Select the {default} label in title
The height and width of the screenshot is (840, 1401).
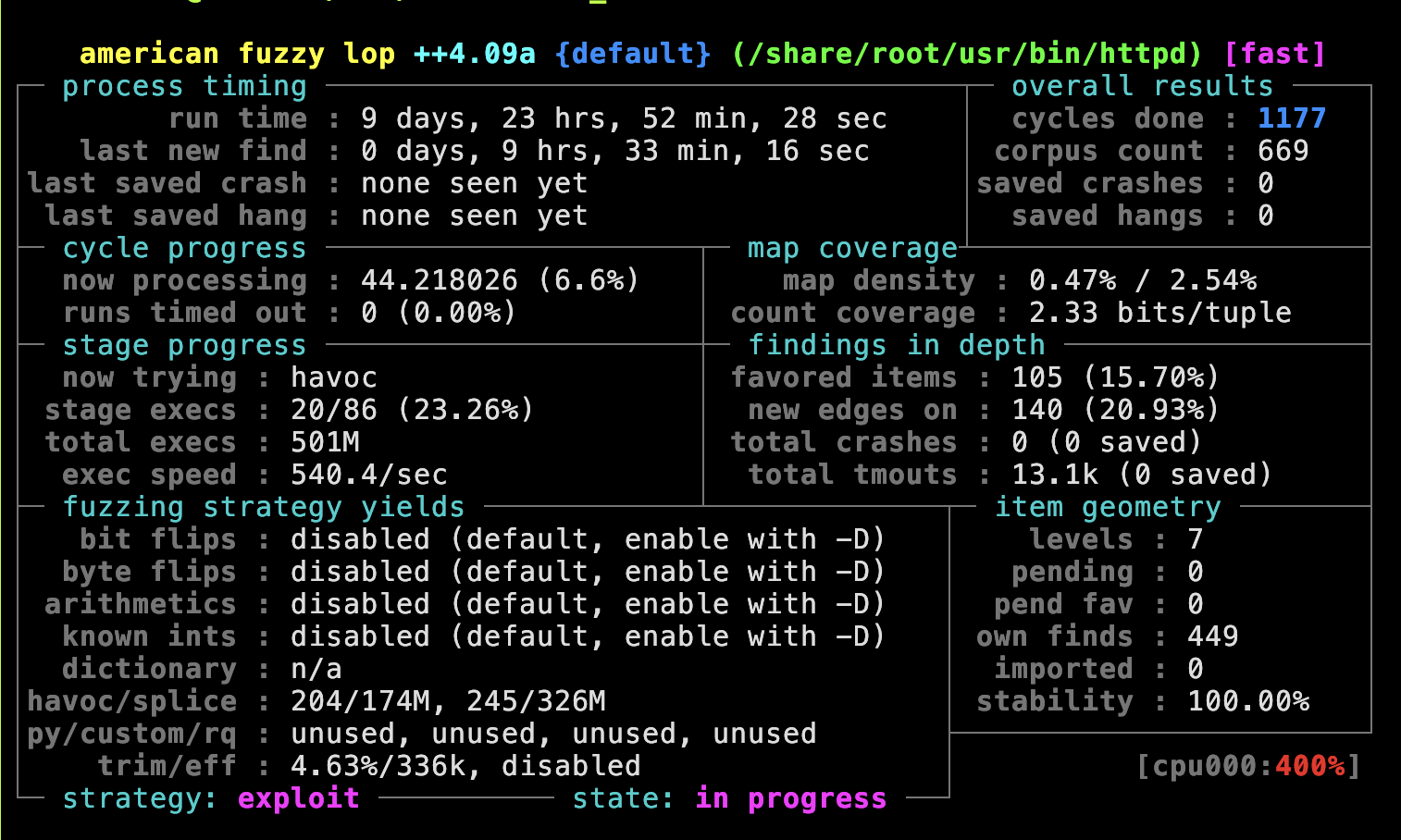pos(633,54)
